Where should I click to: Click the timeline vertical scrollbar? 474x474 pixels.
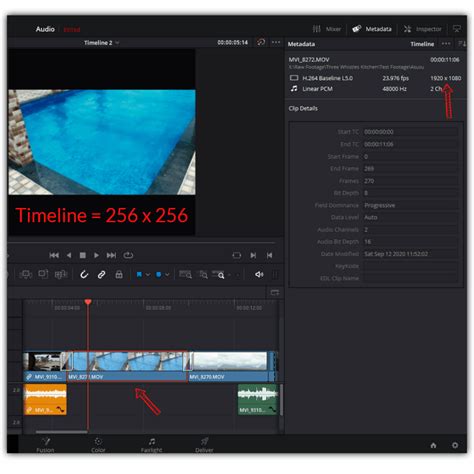click(x=282, y=400)
